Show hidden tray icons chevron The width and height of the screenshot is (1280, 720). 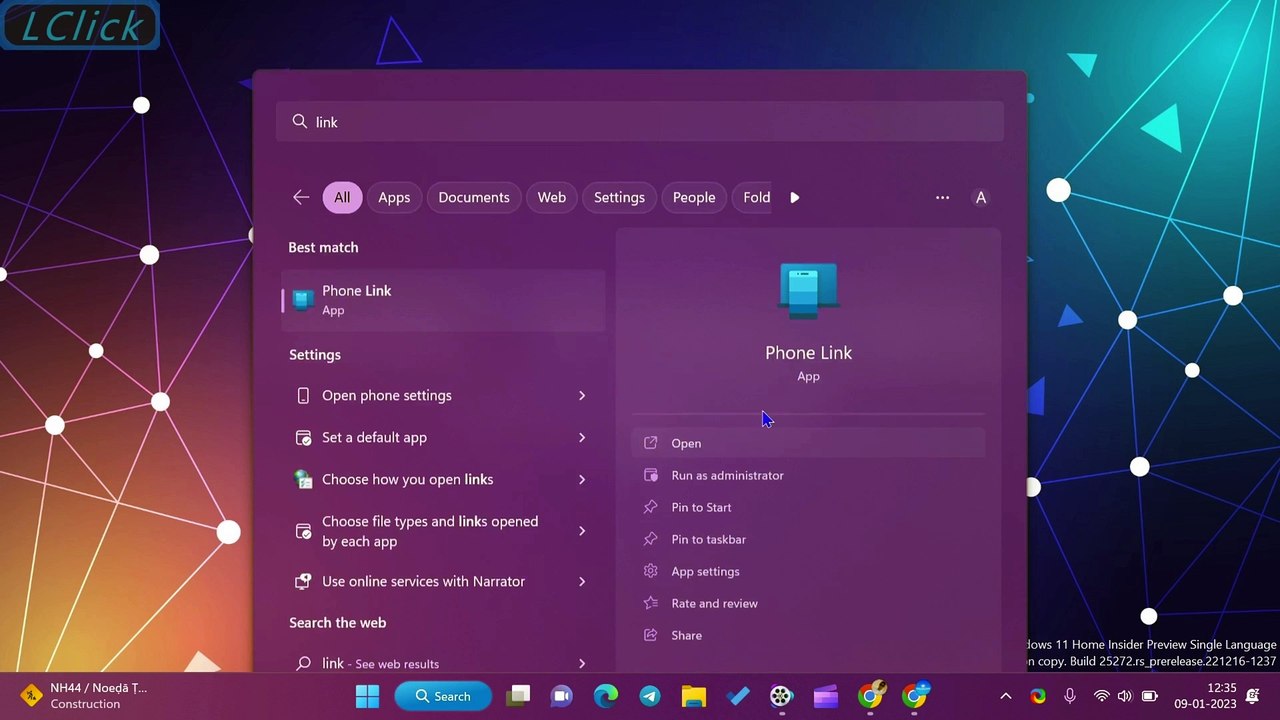coord(1006,696)
